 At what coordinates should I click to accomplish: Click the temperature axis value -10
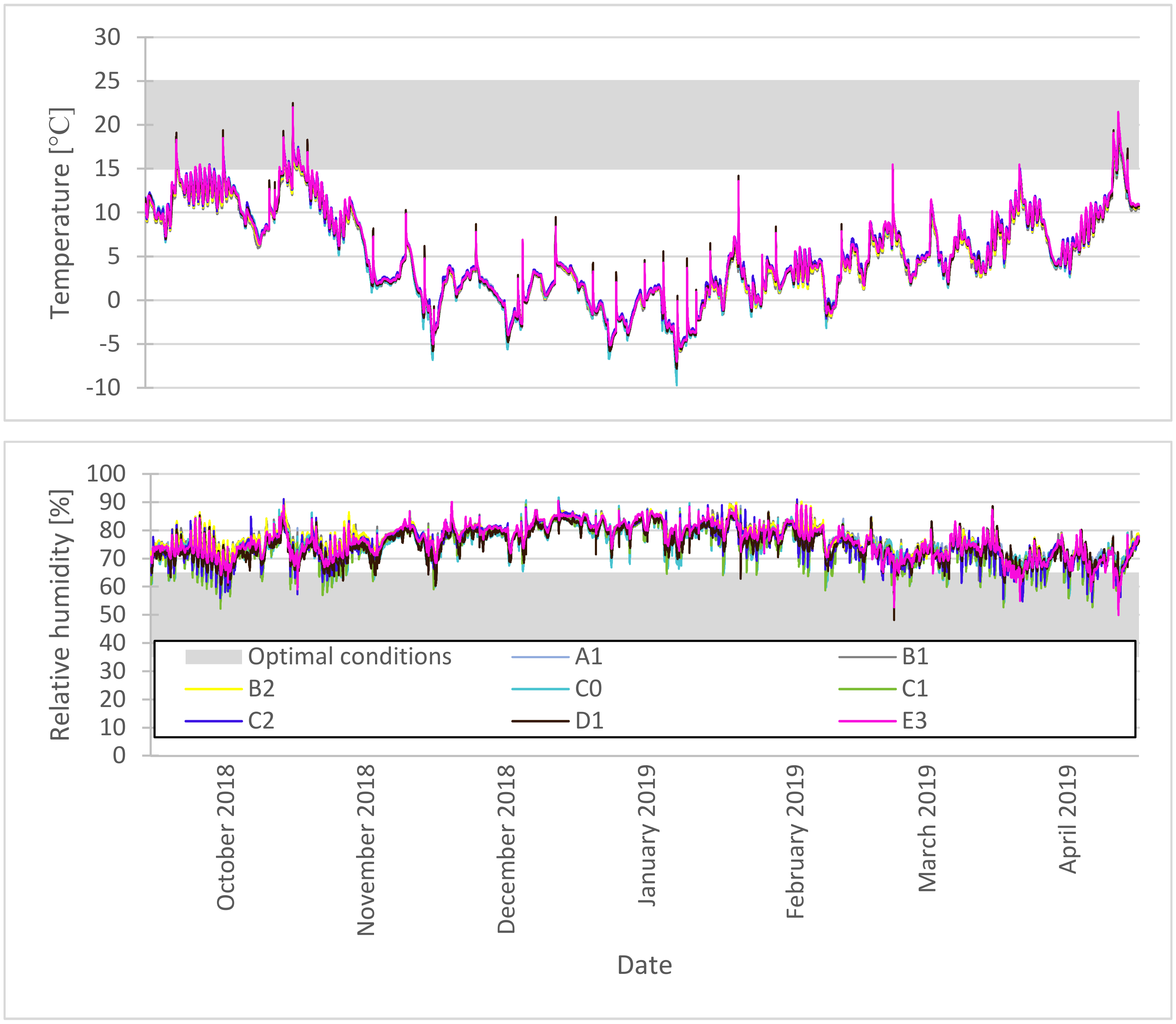pyautogui.click(x=103, y=388)
